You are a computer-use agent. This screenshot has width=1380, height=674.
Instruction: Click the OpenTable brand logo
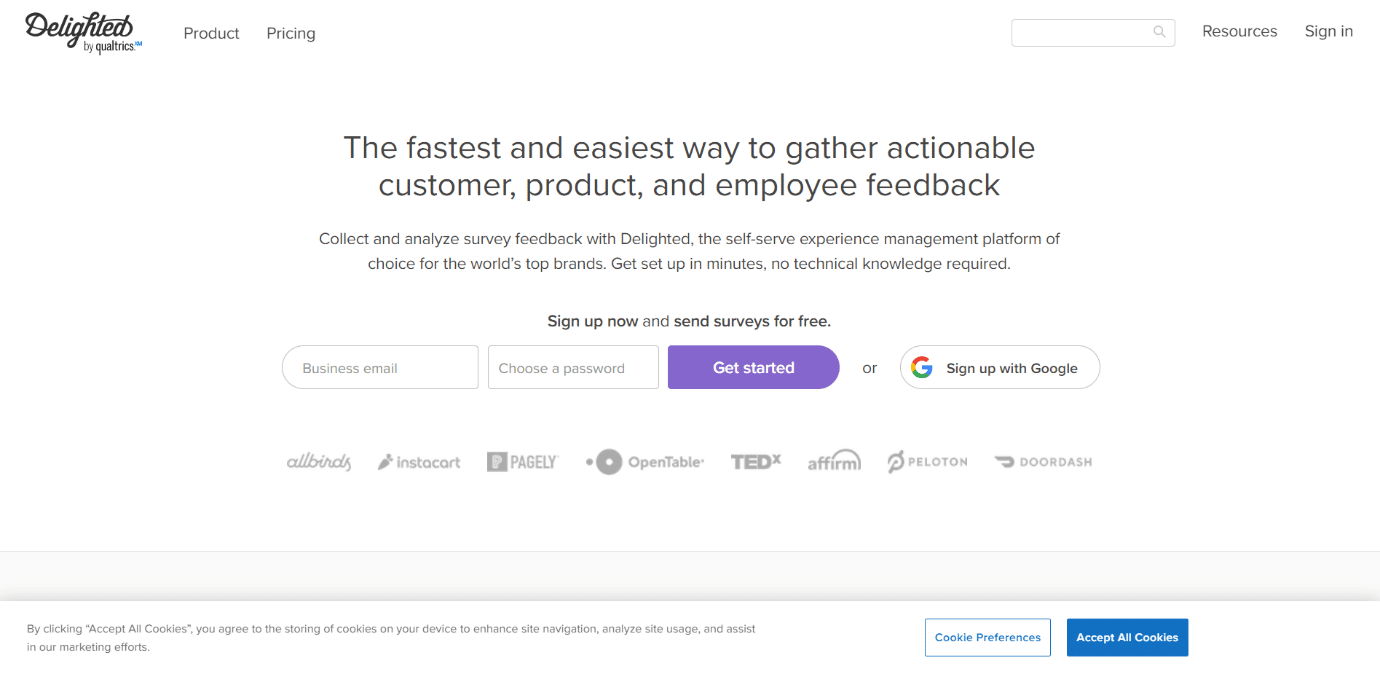point(645,462)
